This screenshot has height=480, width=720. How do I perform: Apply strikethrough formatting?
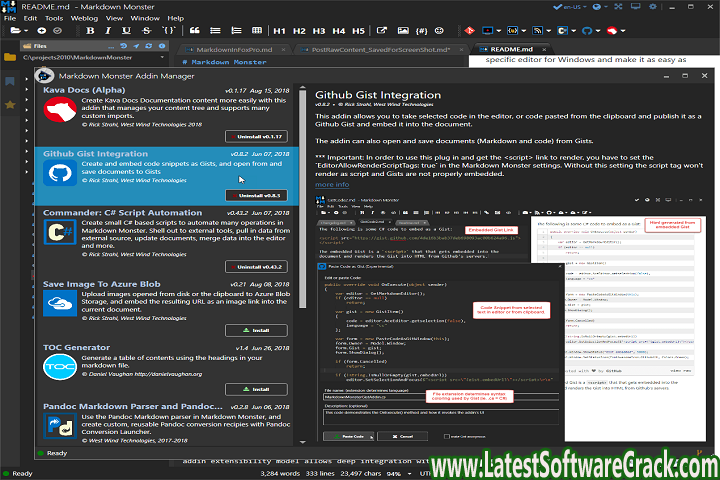(146, 31)
